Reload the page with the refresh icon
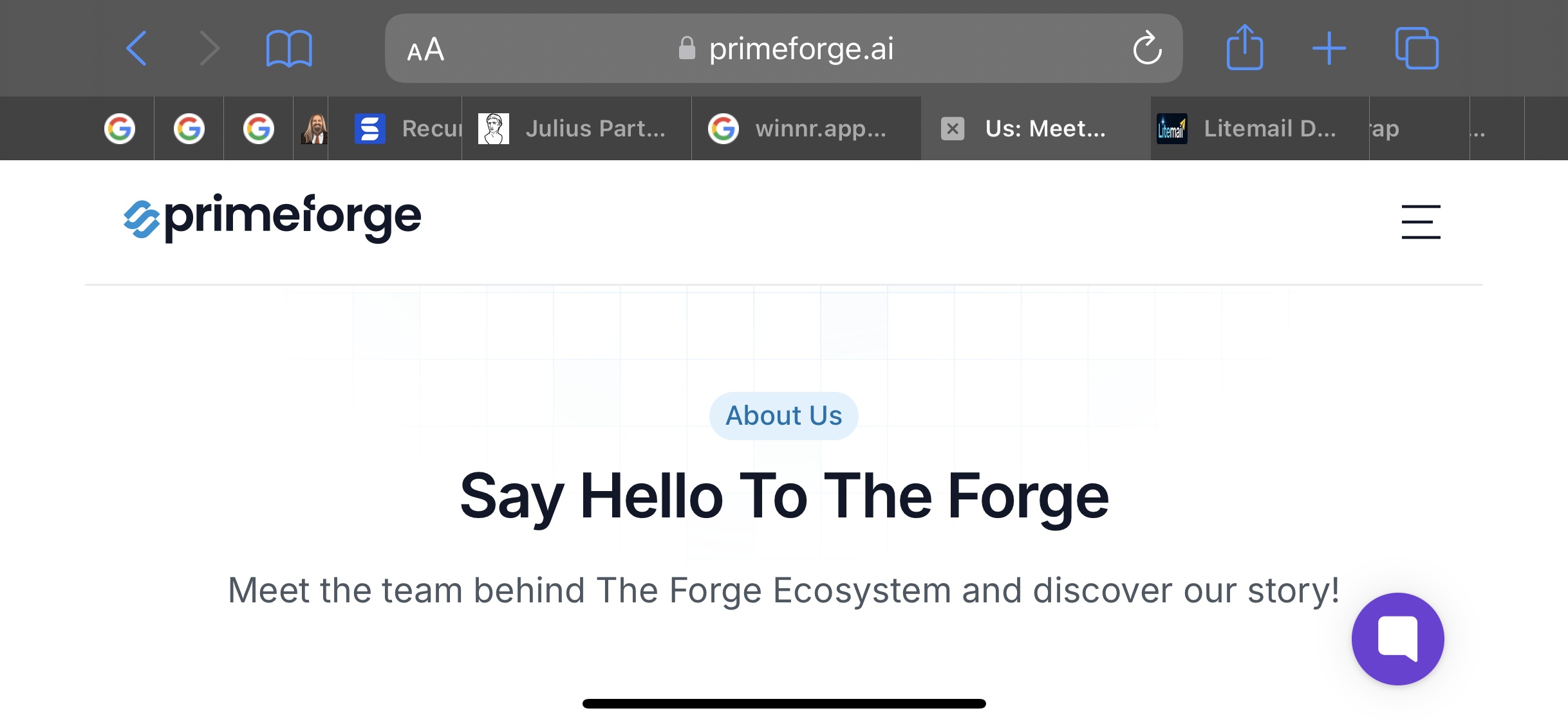This screenshot has height=724, width=1568. [x=1147, y=48]
